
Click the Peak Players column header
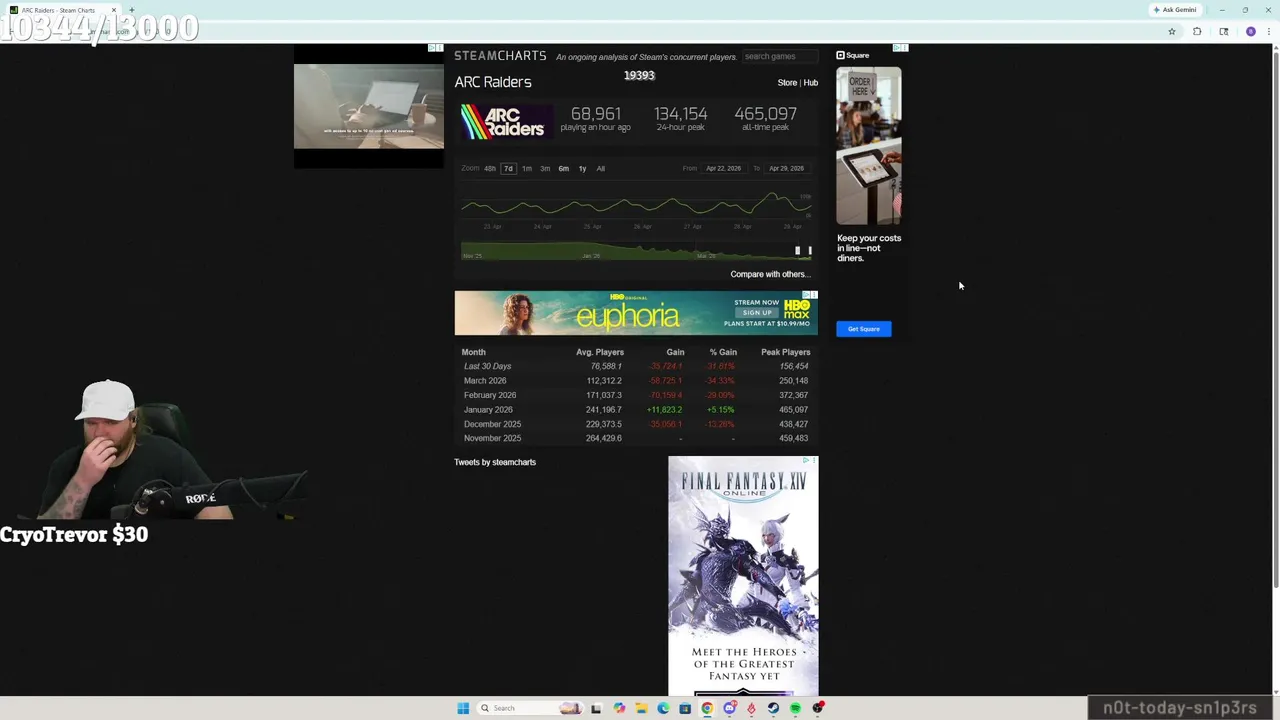[785, 352]
